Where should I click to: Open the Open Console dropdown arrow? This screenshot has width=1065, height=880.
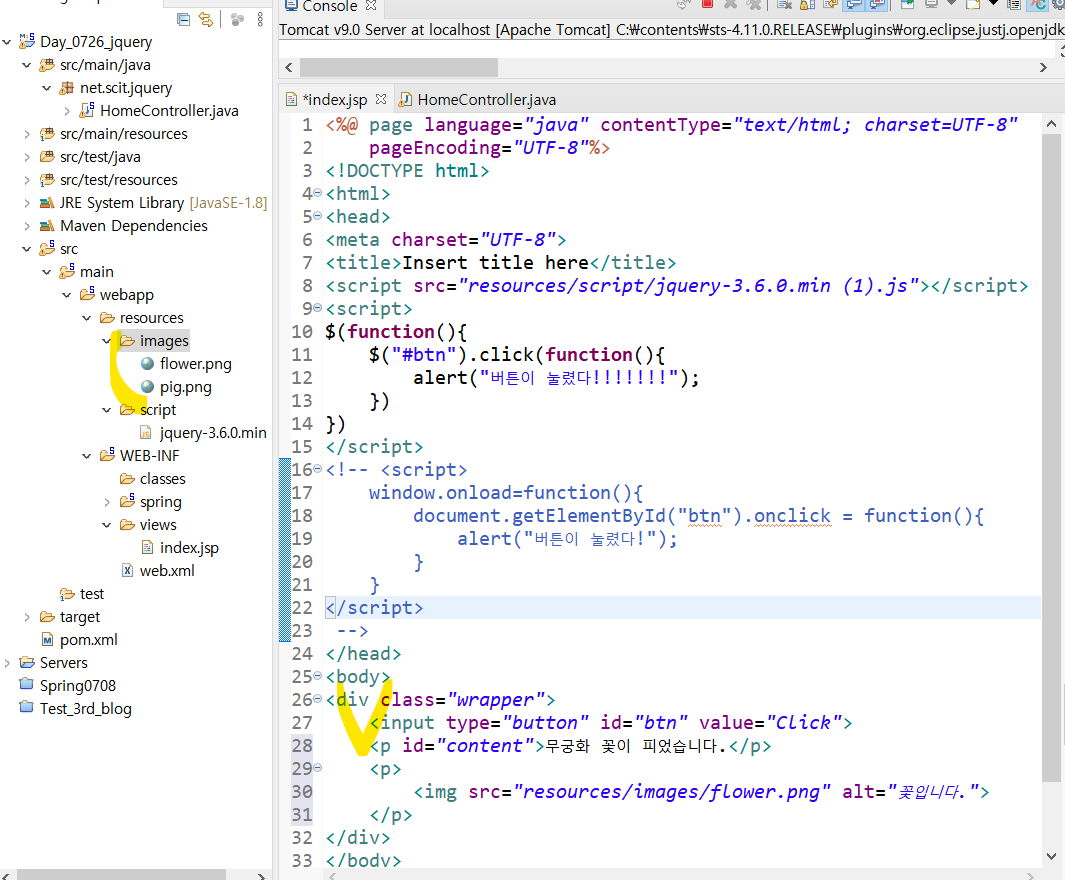[994, 3]
